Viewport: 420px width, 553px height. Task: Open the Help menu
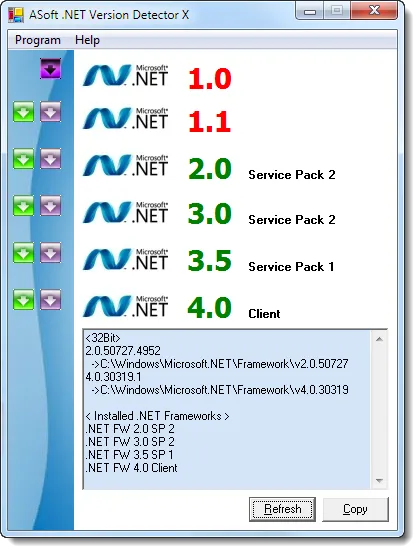pos(87,40)
